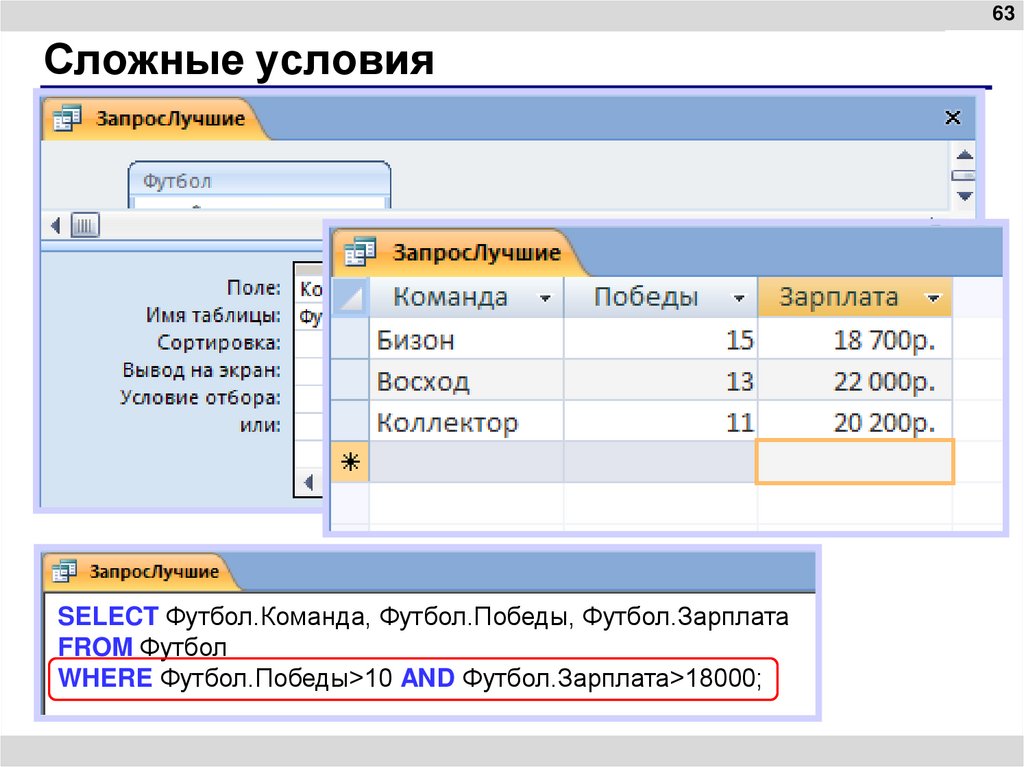Click the record selector beside the Бизон row
The height and width of the screenshot is (767, 1024).
click(x=348, y=340)
